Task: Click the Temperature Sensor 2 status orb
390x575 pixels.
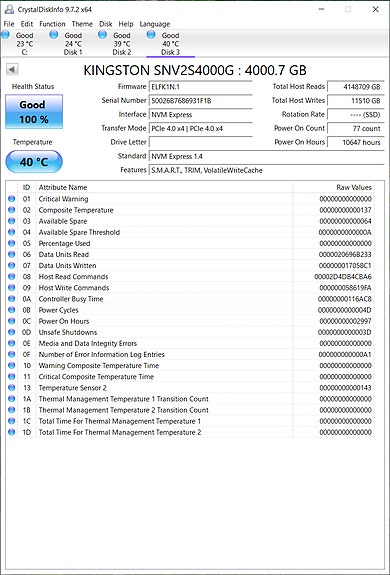Action: click(12, 388)
